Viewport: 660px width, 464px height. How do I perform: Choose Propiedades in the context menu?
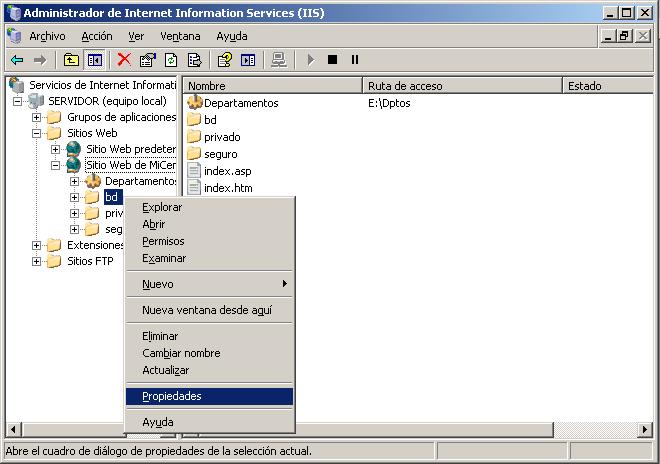click(172, 396)
